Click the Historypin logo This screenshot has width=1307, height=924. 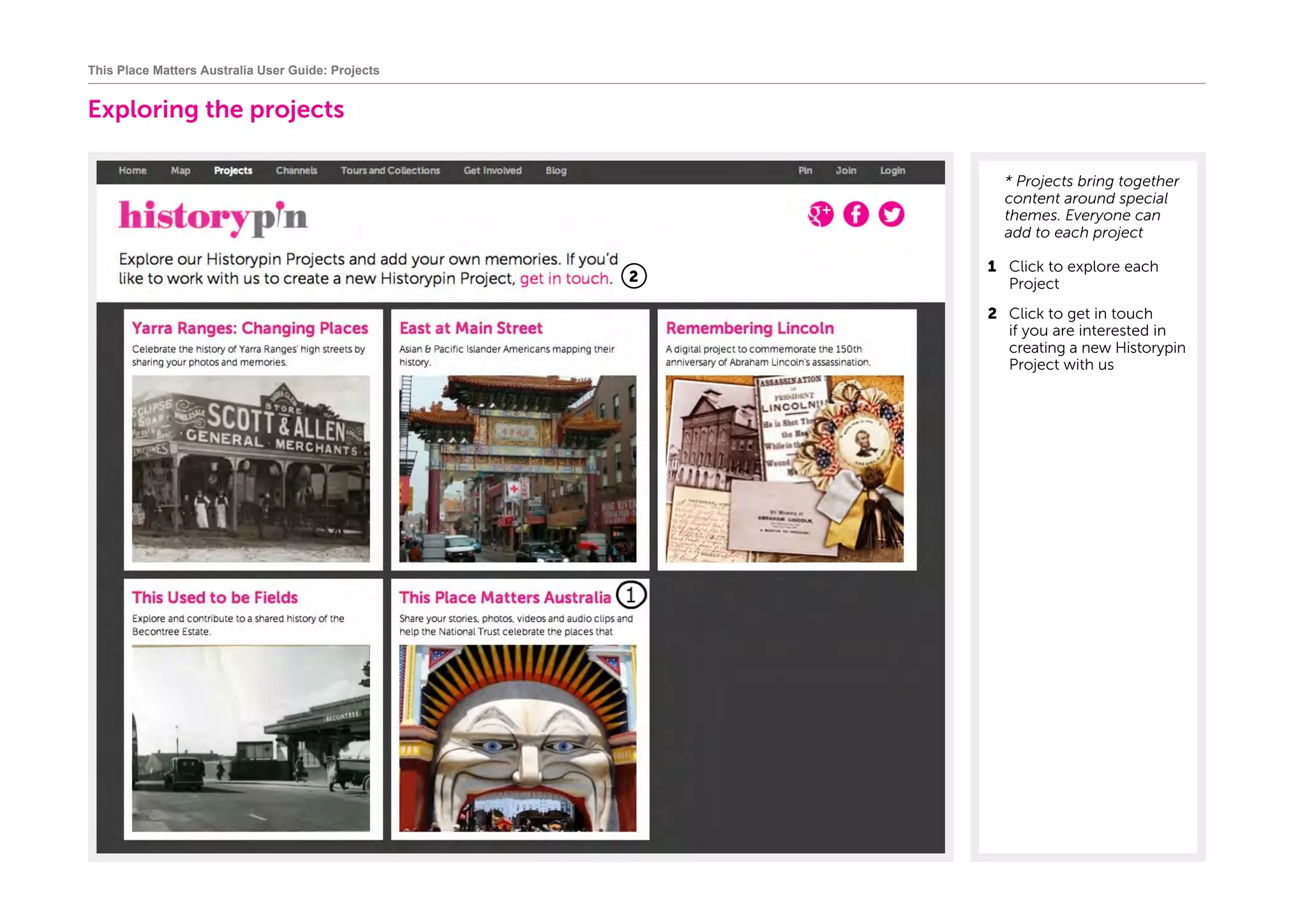click(213, 218)
